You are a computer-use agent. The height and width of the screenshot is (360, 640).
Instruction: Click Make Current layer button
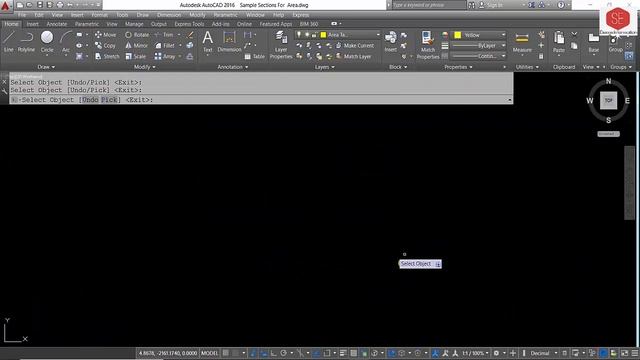[355, 46]
